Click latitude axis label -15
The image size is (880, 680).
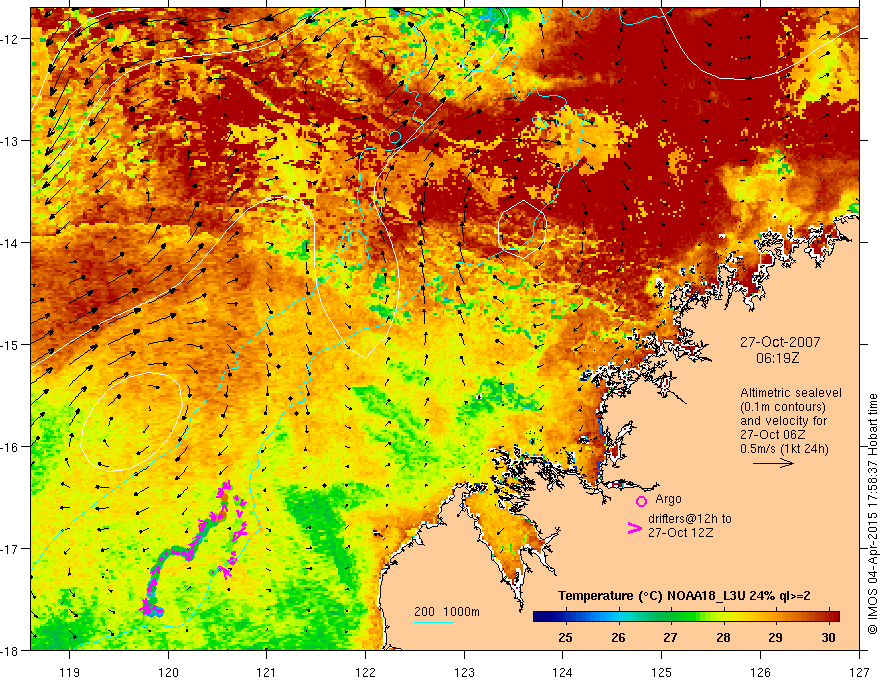coord(10,345)
